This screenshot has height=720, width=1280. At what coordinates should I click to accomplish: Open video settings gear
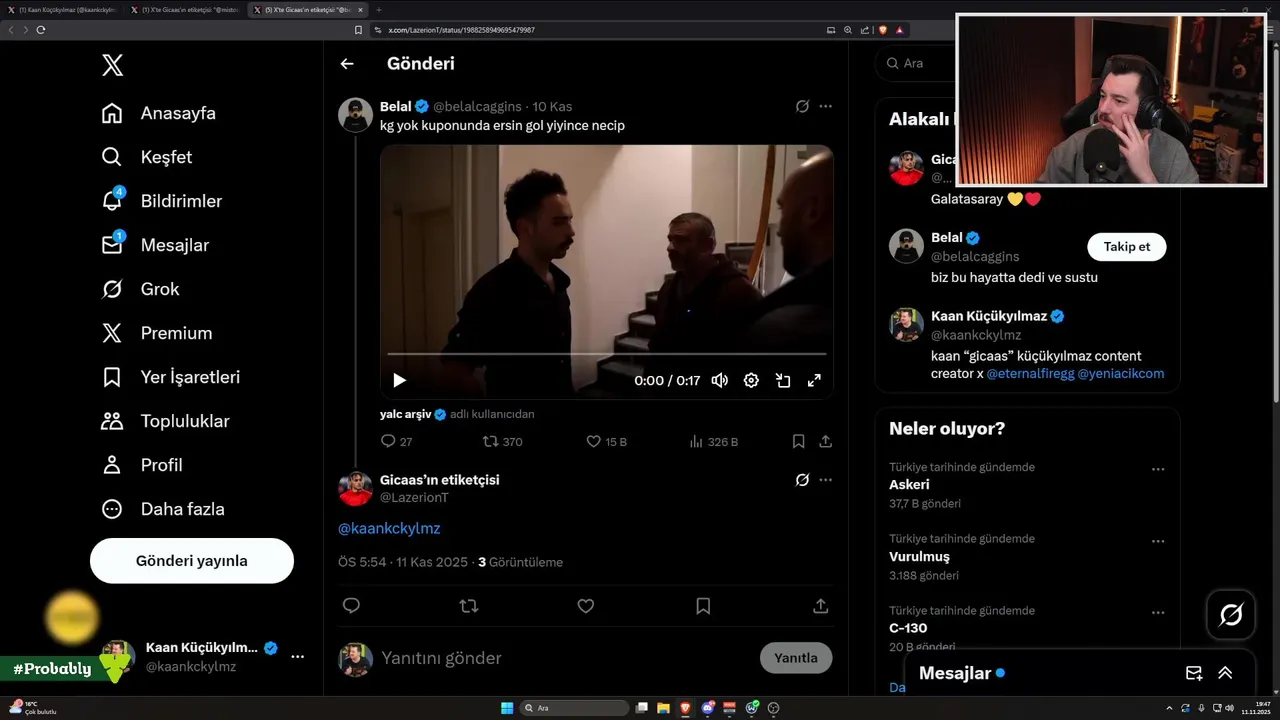pyautogui.click(x=751, y=380)
